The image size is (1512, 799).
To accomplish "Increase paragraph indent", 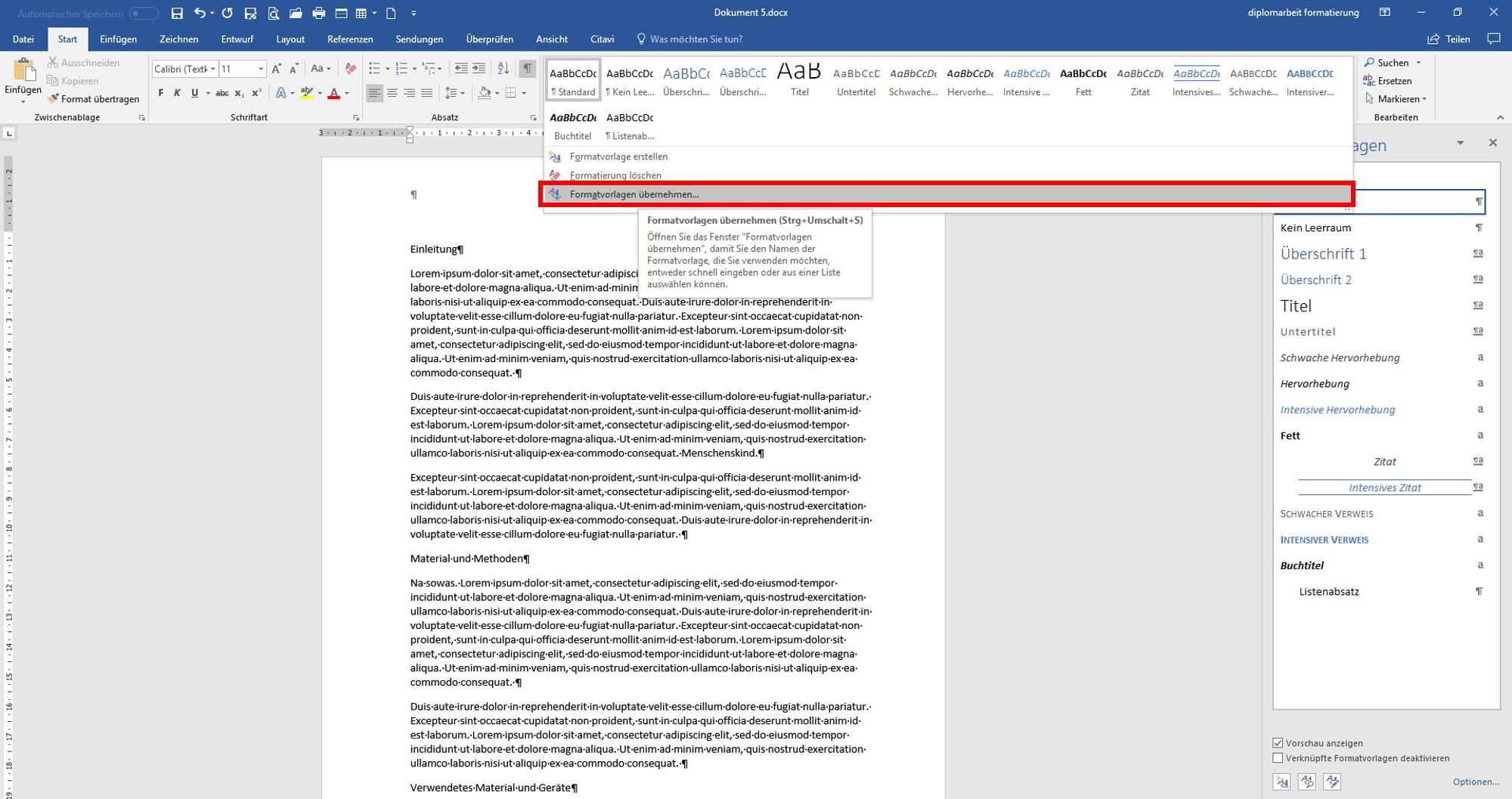I will pos(479,69).
